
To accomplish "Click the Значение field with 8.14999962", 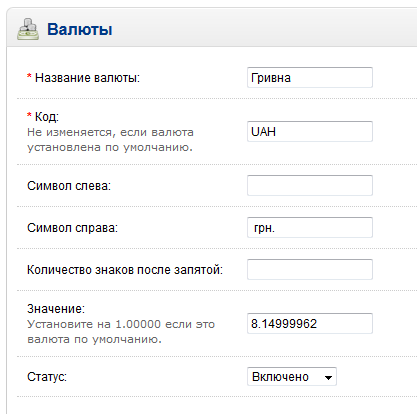I will point(310,323).
